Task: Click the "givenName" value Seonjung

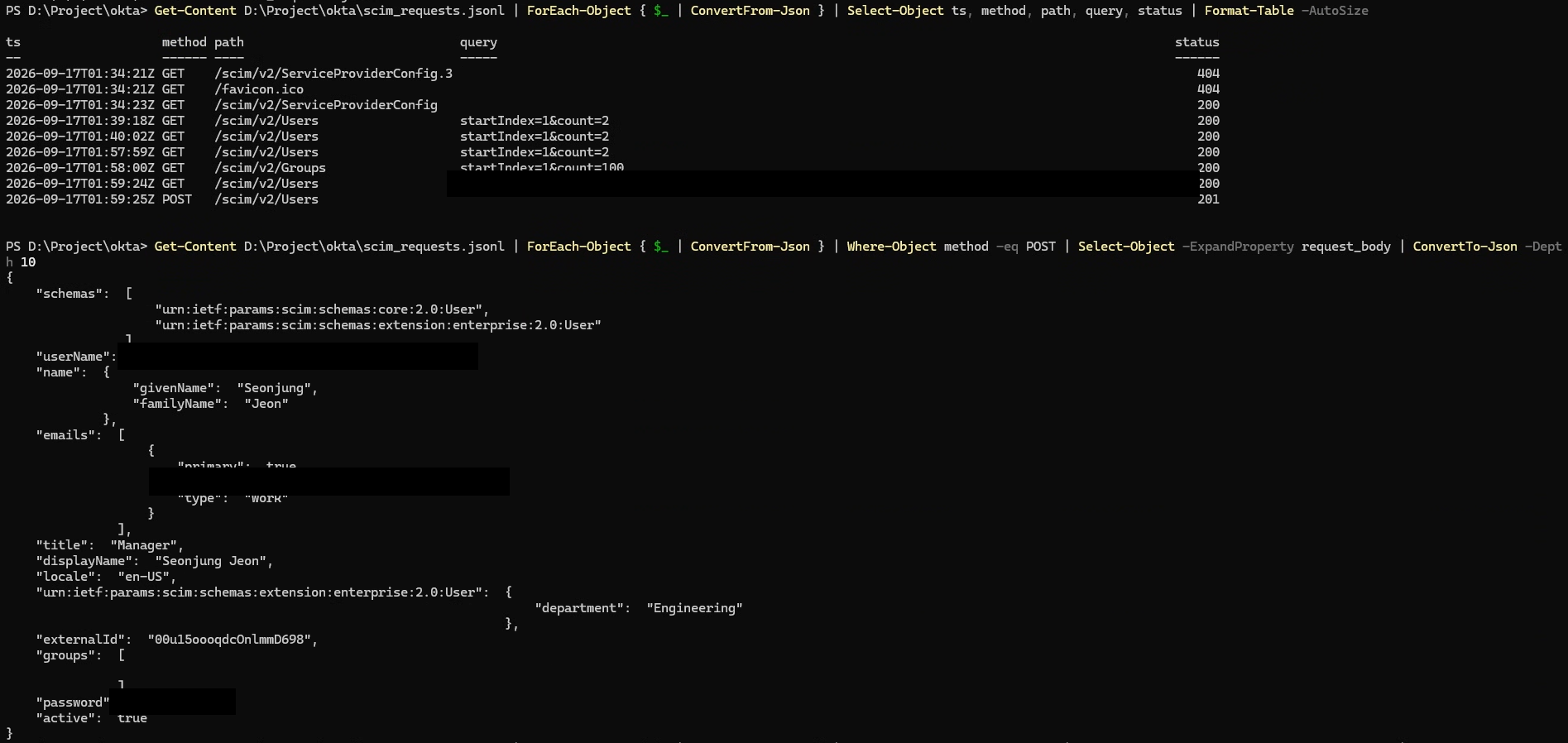Action: [277, 388]
